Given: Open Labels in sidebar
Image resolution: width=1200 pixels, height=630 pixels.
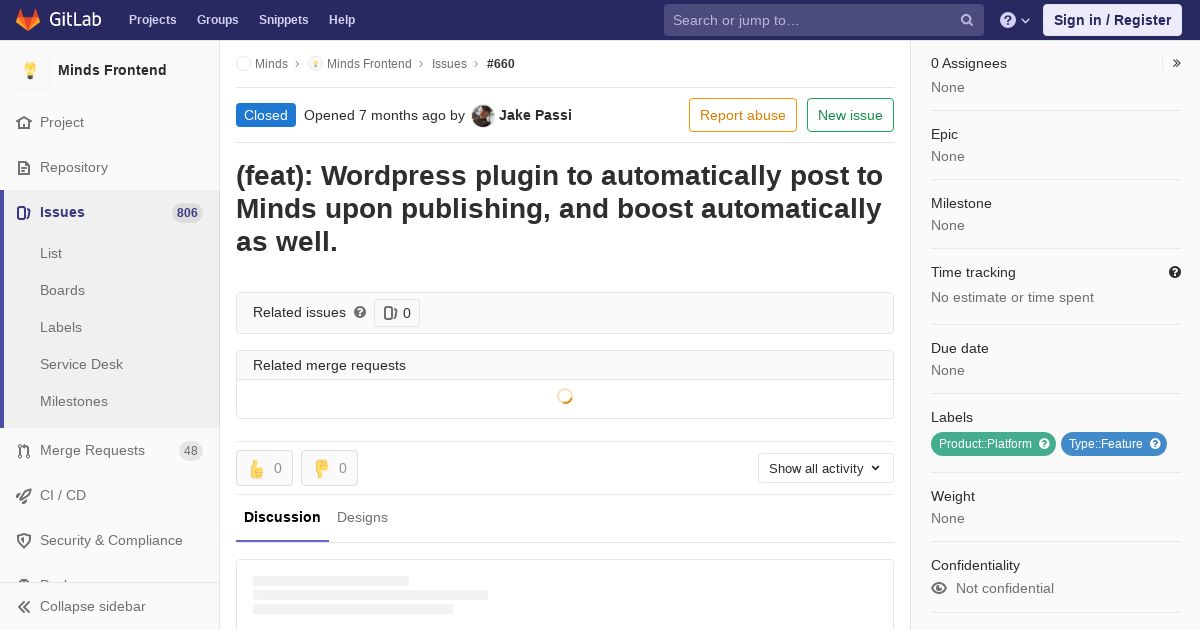Looking at the screenshot, I should [61, 328].
